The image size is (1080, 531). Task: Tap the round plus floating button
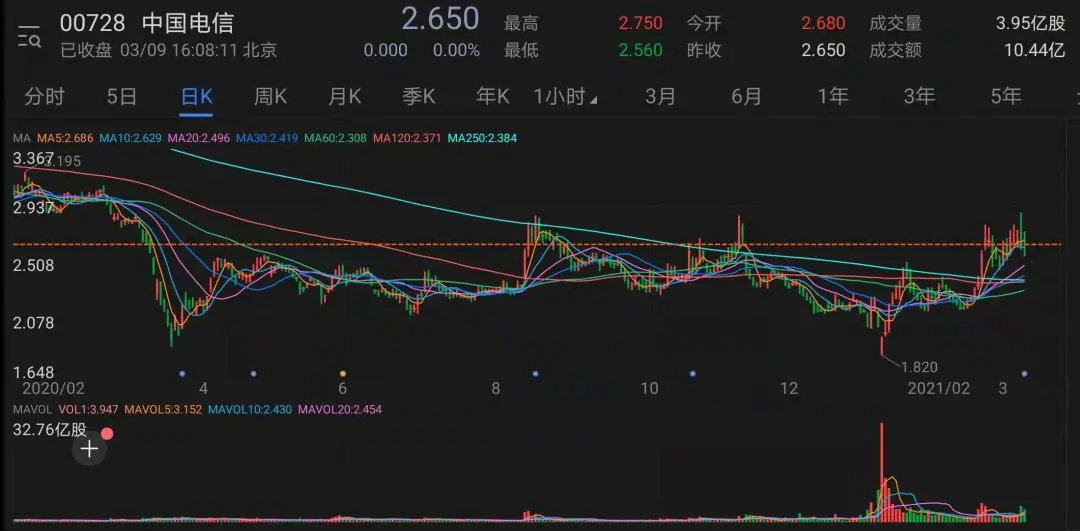[x=89, y=449]
